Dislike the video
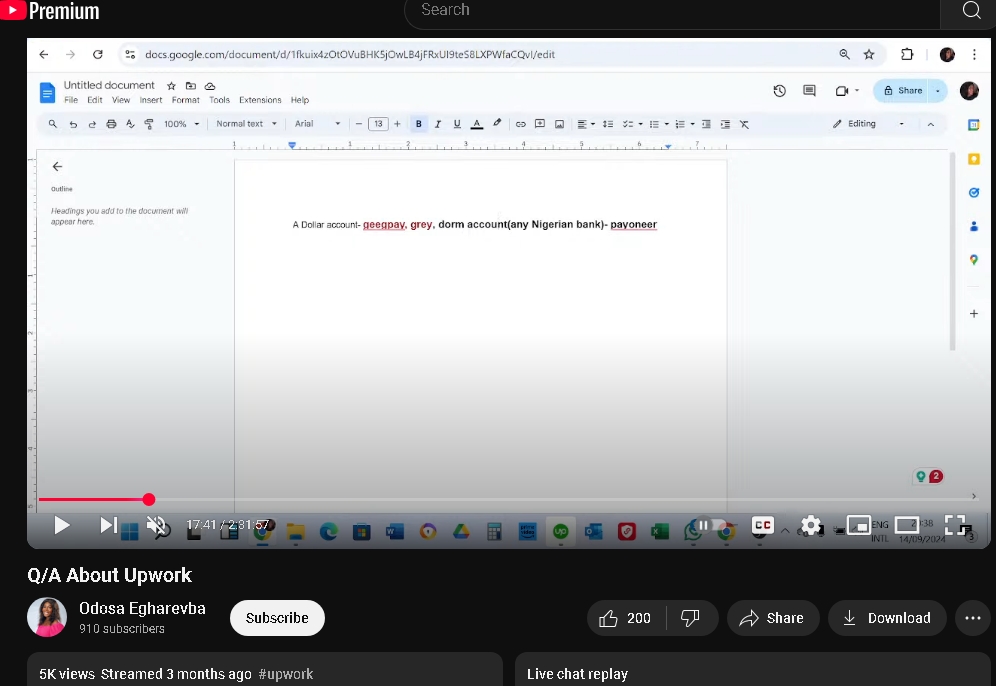 [x=690, y=618]
